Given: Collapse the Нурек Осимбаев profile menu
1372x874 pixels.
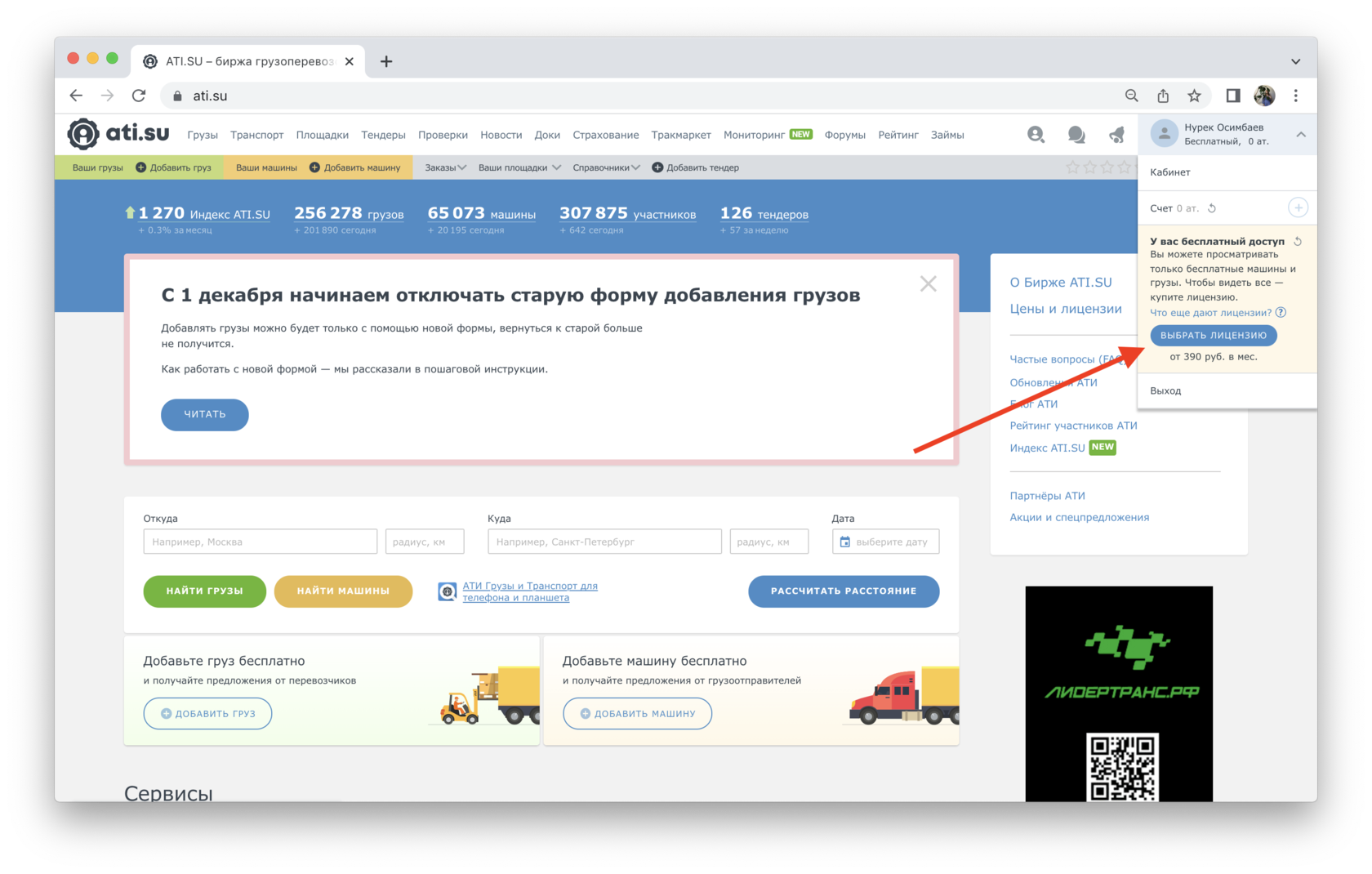Looking at the screenshot, I should coord(1301,134).
